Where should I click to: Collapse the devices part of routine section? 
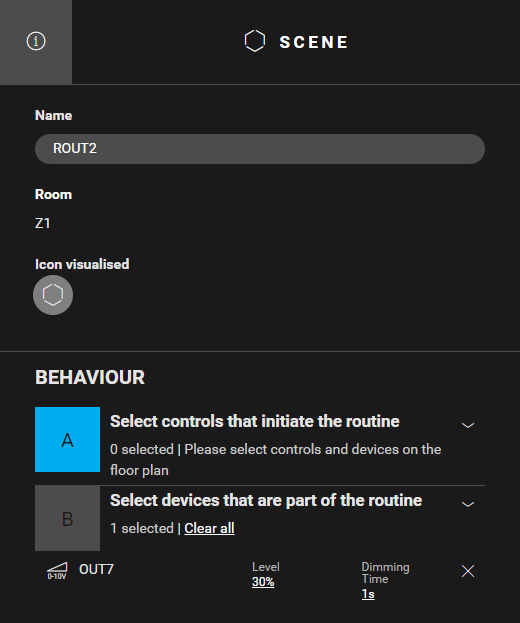click(468, 505)
